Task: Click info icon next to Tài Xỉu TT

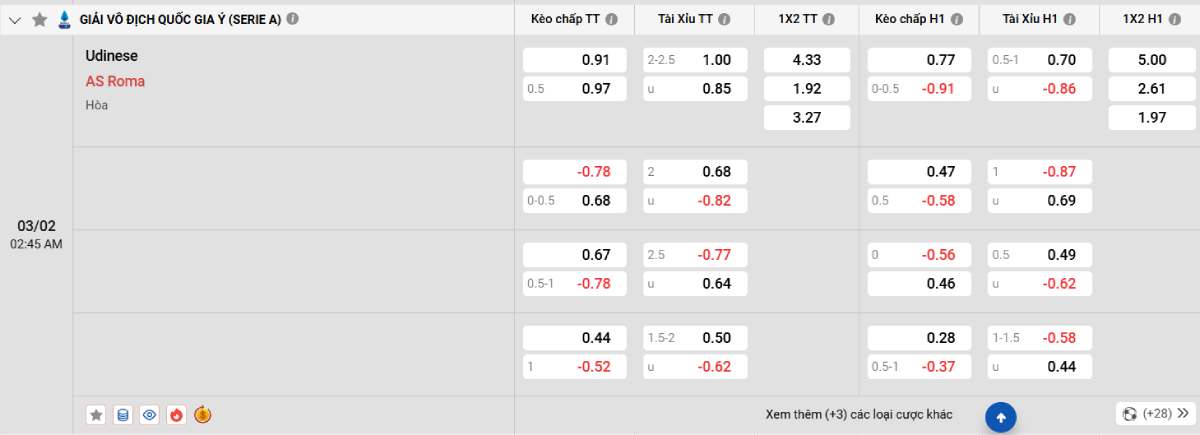Action: pyautogui.click(x=724, y=19)
